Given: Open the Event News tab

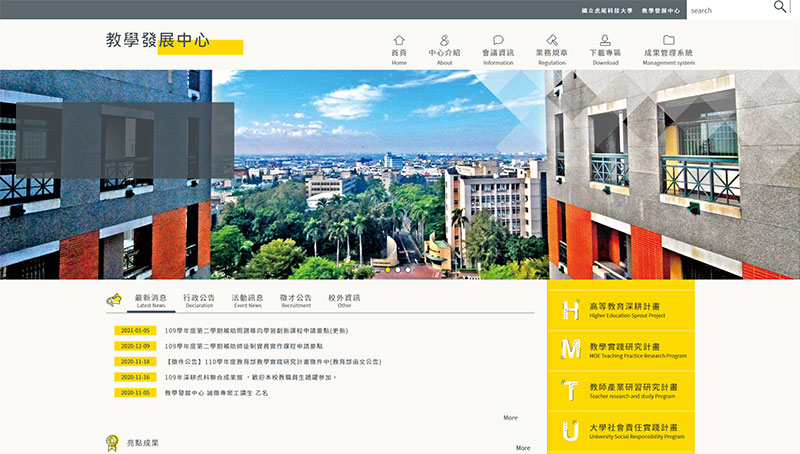Looking at the screenshot, I should pos(247,301).
